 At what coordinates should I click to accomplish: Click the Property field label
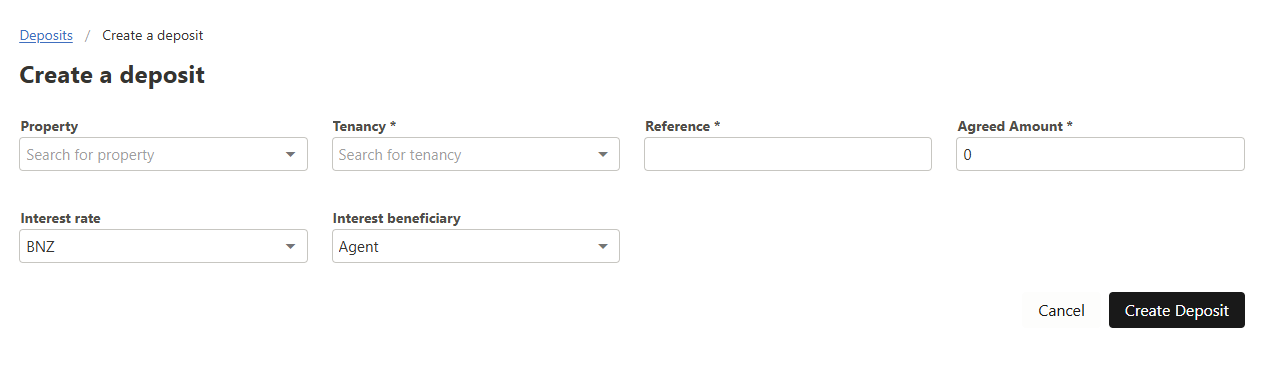pyautogui.click(x=49, y=127)
